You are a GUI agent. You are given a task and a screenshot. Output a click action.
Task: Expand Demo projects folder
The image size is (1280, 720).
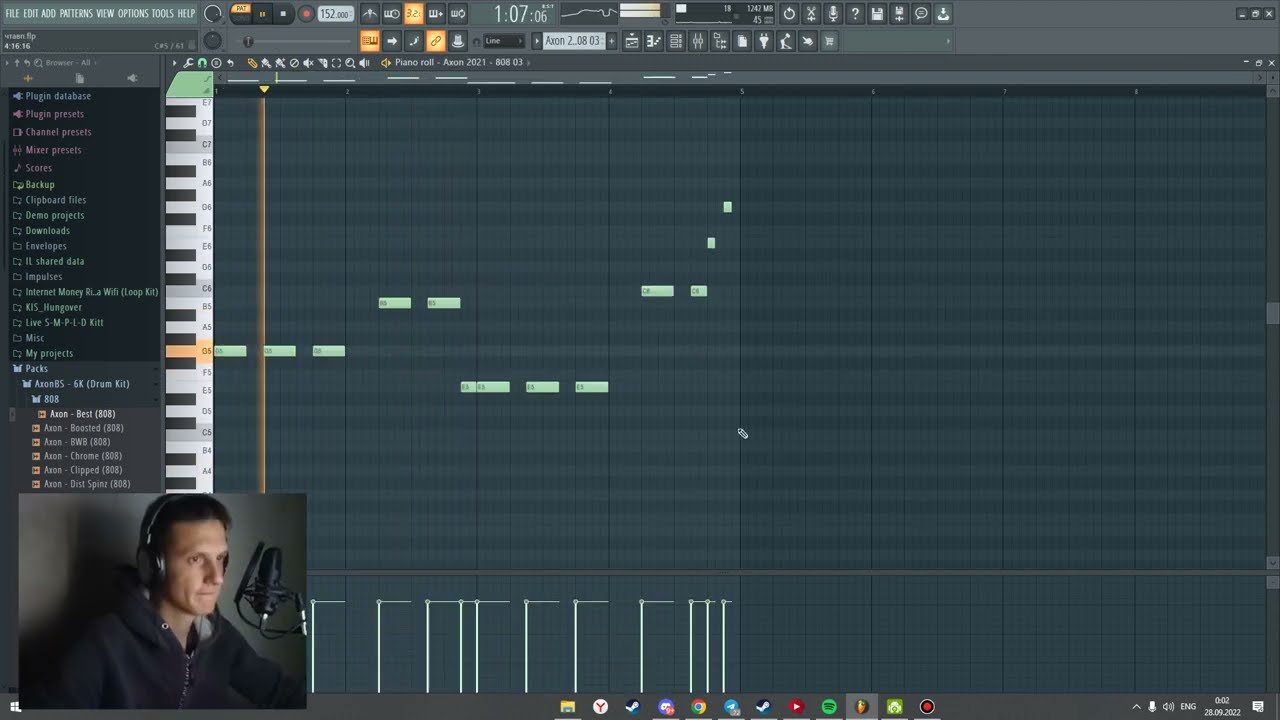pos(55,215)
